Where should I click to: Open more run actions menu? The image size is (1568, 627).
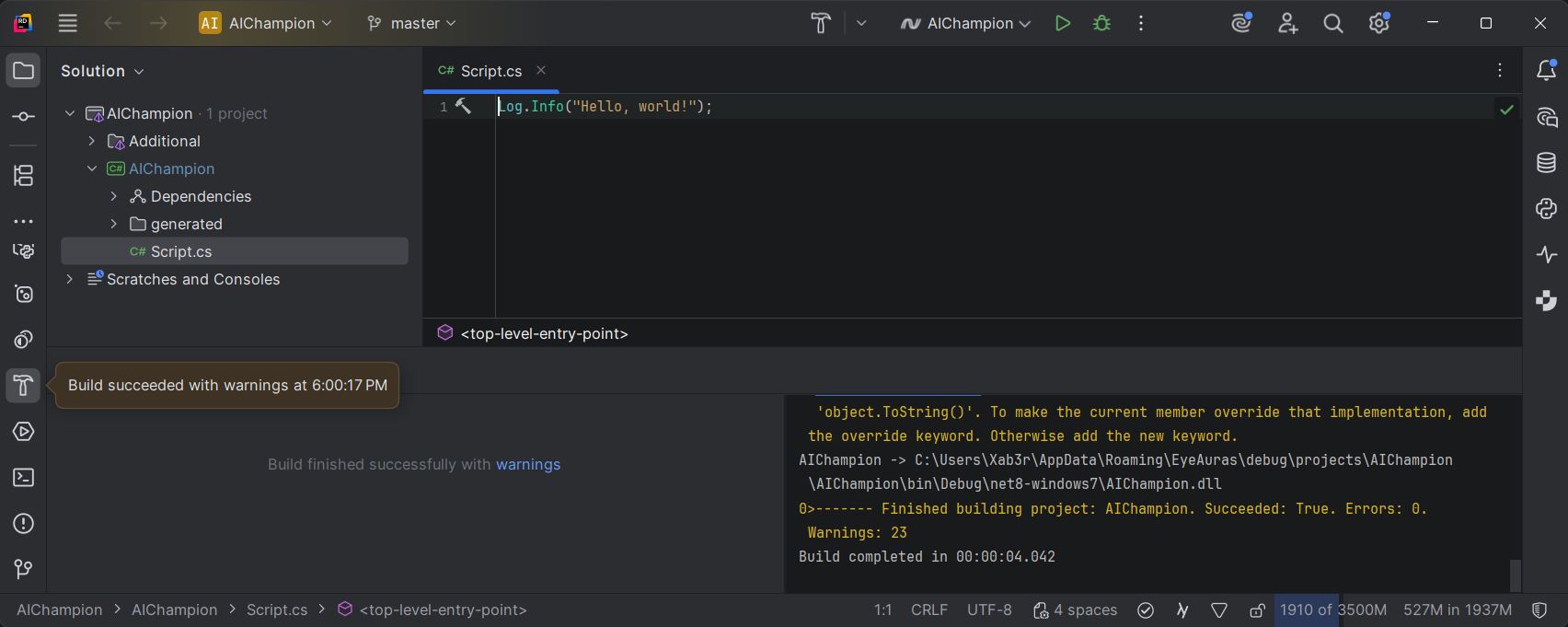(x=1141, y=23)
